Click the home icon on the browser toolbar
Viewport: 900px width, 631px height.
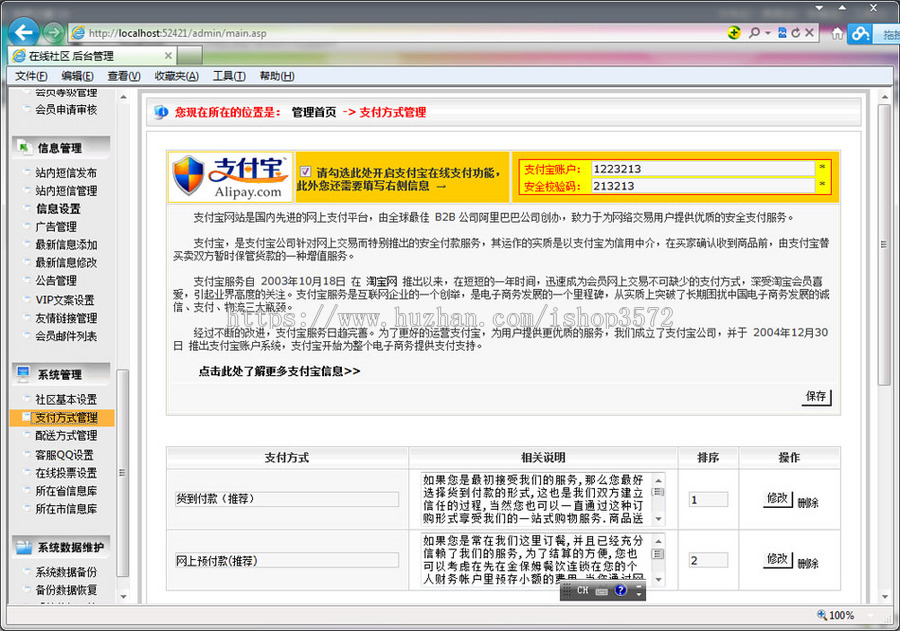point(838,32)
